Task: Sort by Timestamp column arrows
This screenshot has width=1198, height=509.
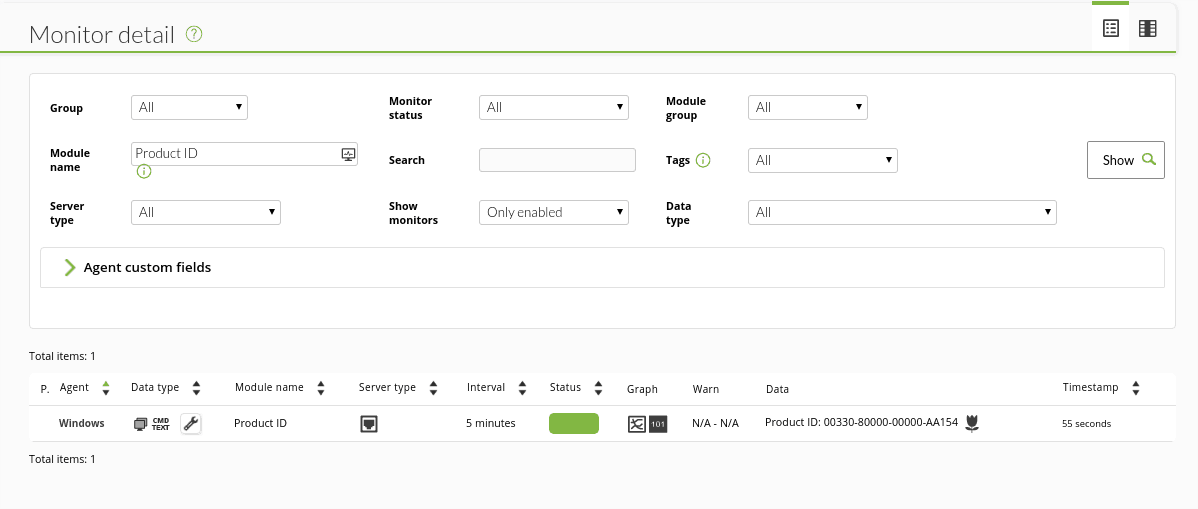Action: (x=1135, y=388)
